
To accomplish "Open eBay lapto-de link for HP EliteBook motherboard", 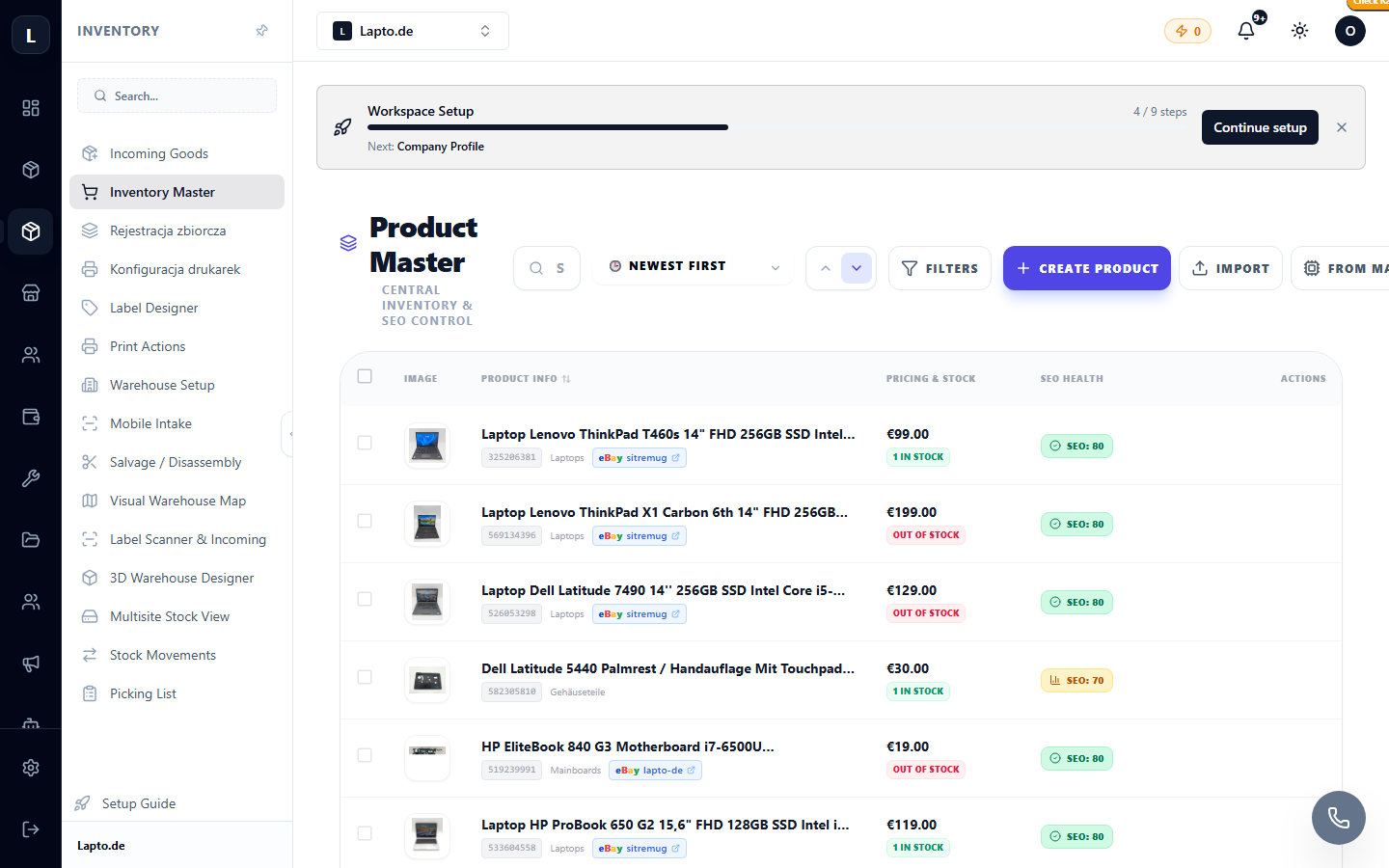I will [655, 771].
